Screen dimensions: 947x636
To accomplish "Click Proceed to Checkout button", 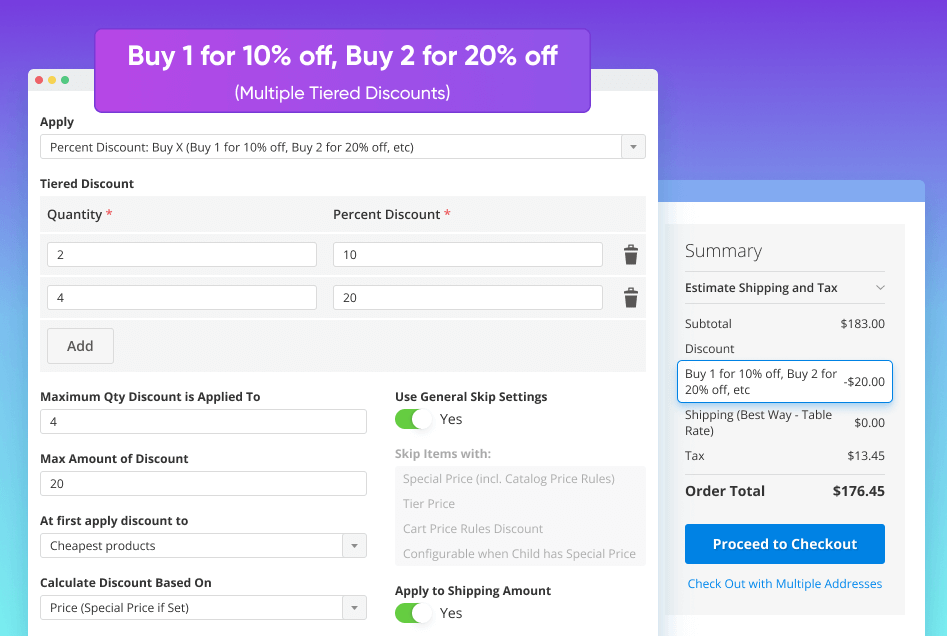I will point(784,544).
